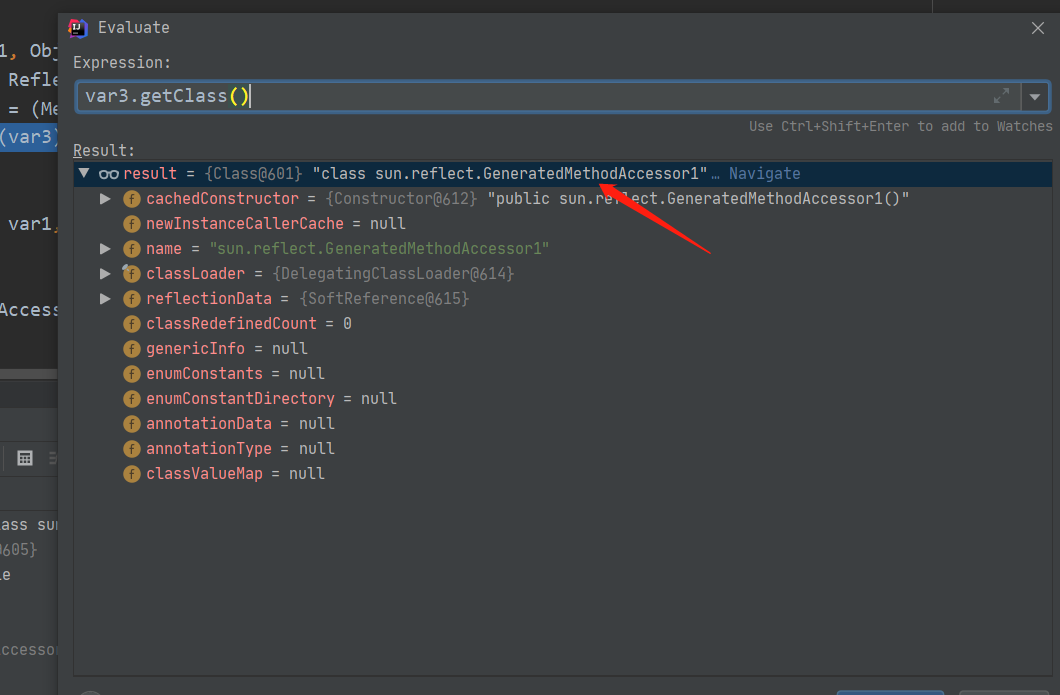The height and width of the screenshot is (695, 1060).
Task: Select the annotationData = null row
Action: tap(562, 424)
